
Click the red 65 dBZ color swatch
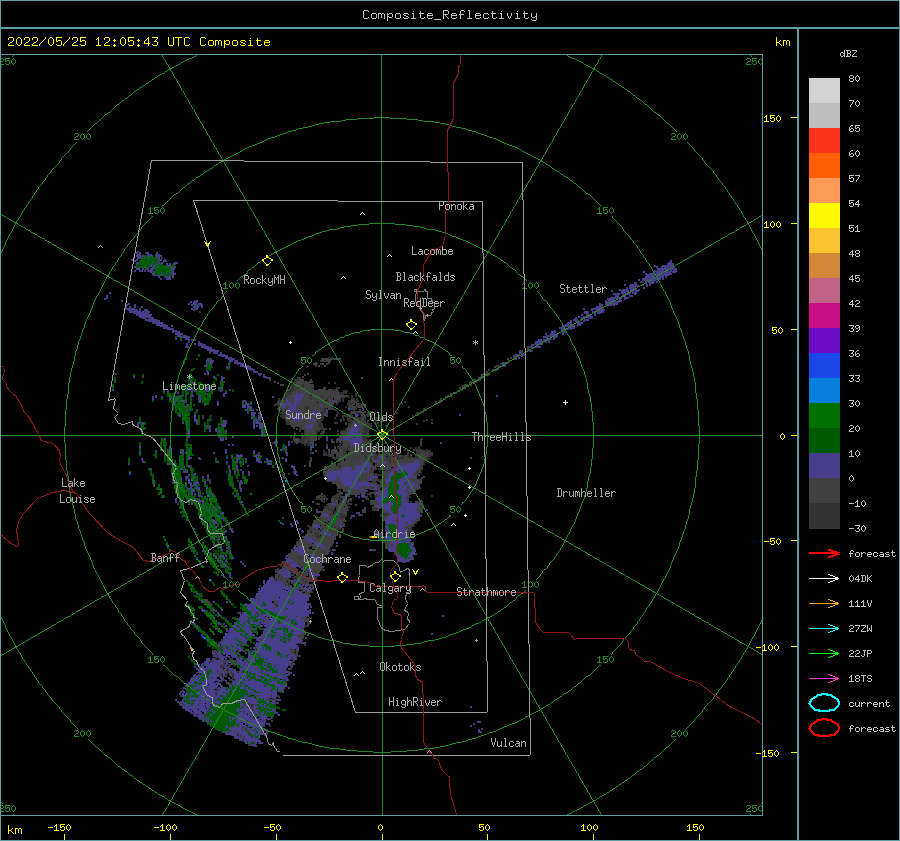pyautogui.click(x=824, y=141)
